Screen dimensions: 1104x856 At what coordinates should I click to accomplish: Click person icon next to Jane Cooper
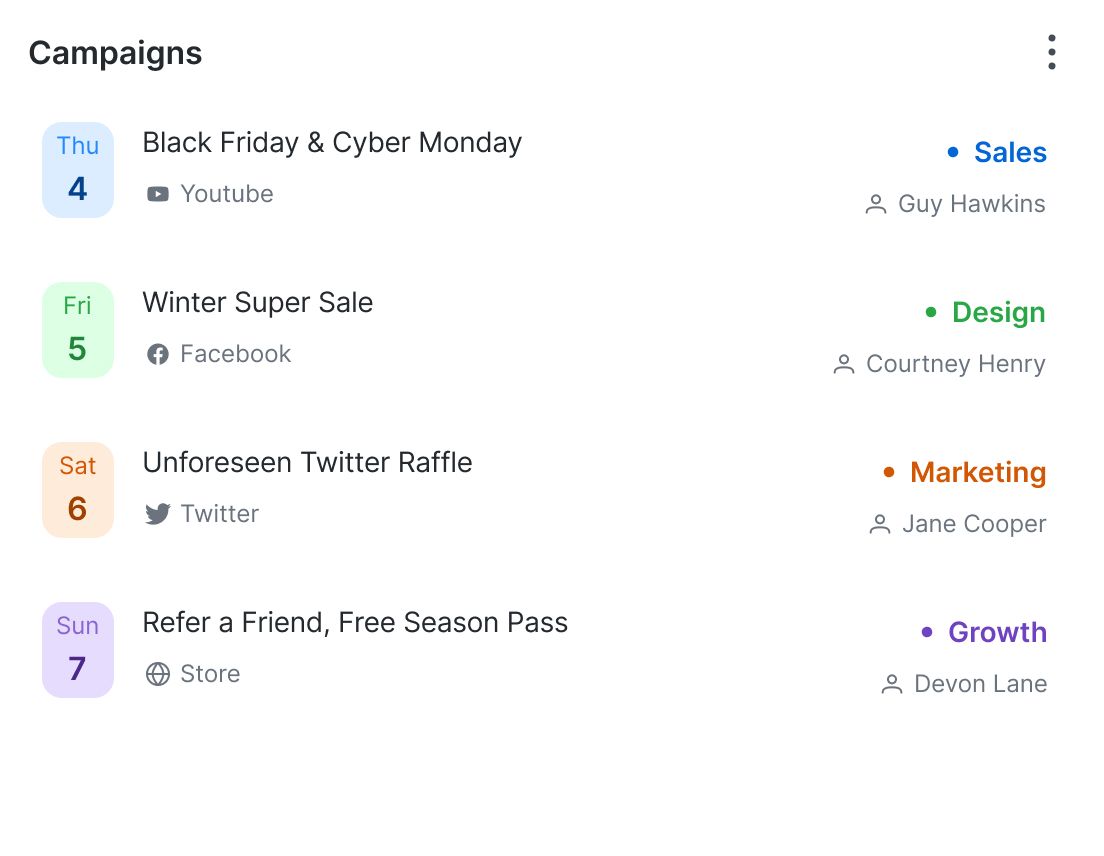tap(880, 525)
